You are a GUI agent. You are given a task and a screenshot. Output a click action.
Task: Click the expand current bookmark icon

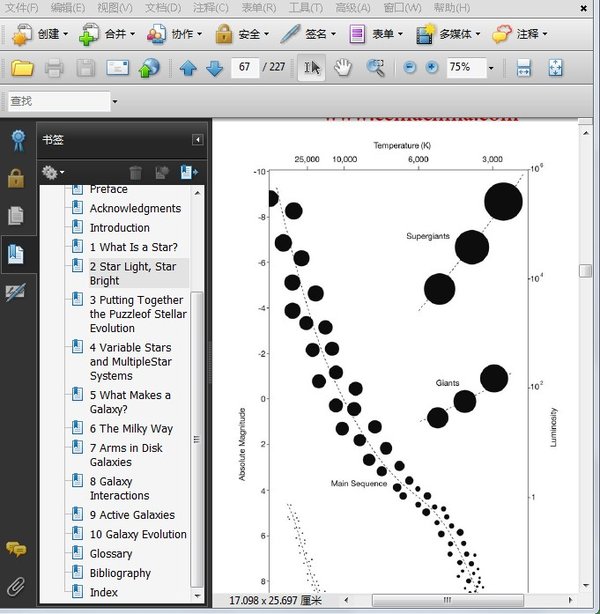pyautogui.click(x=189, y=172)
